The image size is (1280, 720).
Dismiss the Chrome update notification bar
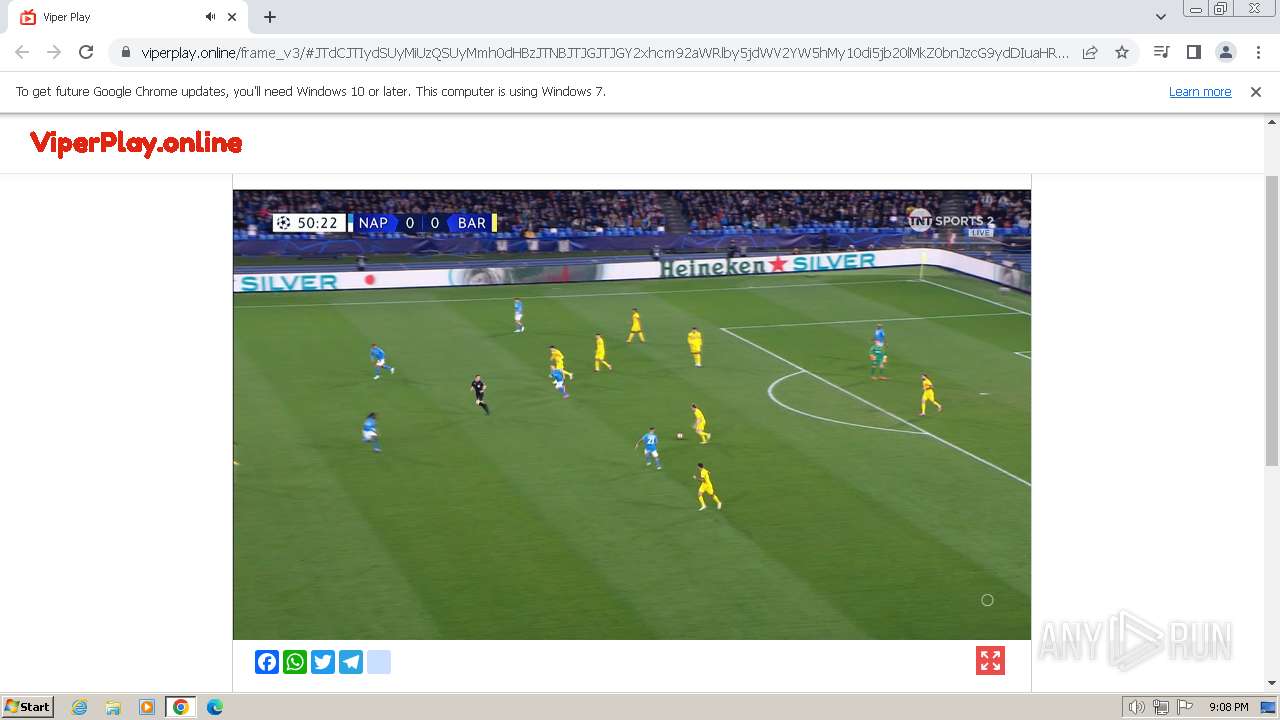(1256, 92)
